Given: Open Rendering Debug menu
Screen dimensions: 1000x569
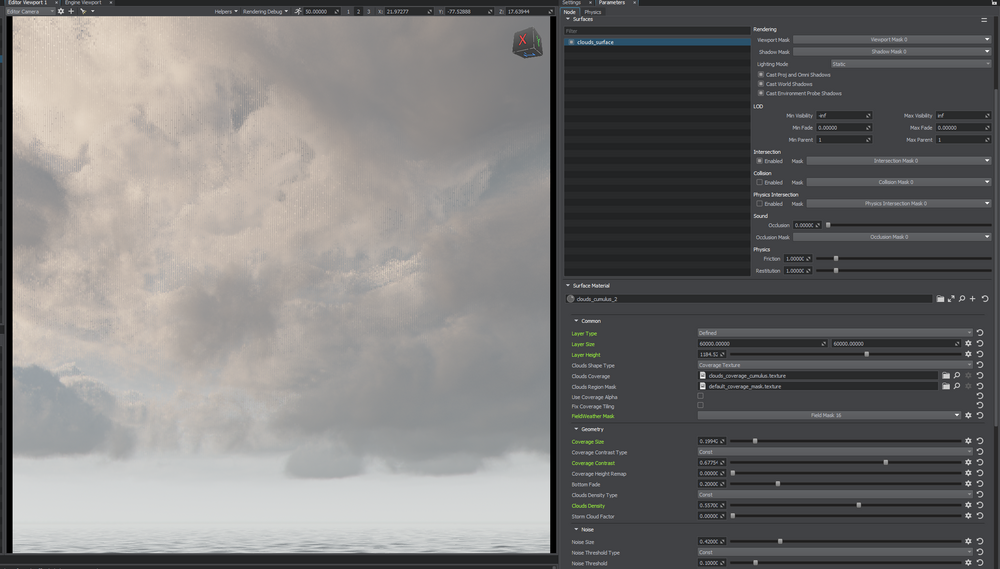Looking at the screenshot, I should 265,11.
